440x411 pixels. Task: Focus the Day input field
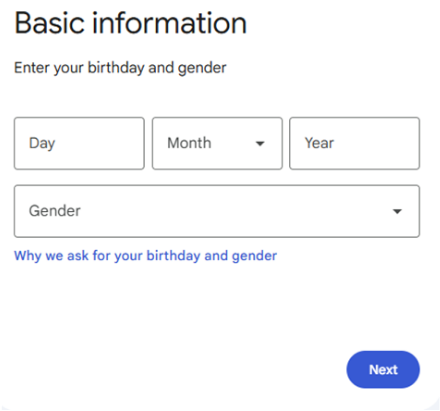click(79, 143)
